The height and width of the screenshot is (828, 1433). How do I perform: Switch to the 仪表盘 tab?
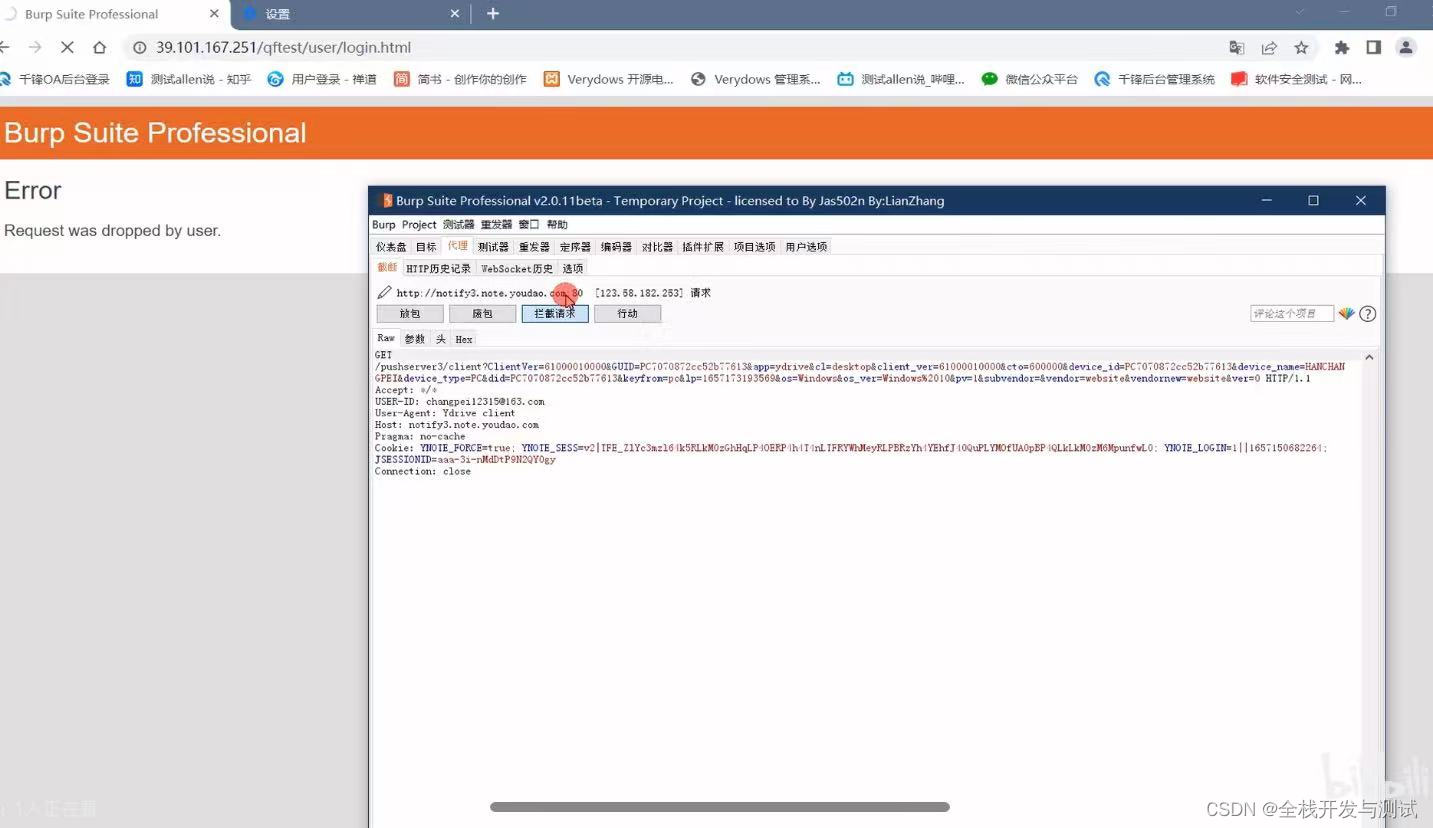391,247
